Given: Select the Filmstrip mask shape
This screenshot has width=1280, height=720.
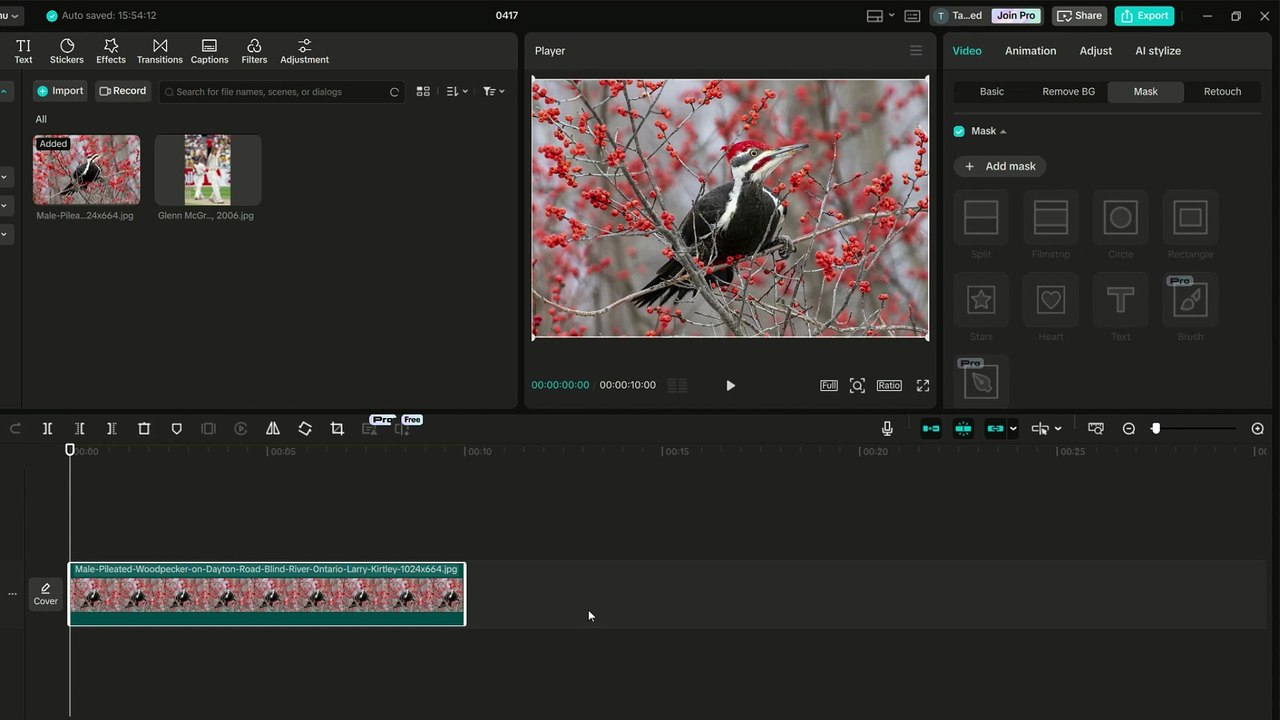Looking at the screenshot, I should pyautogui.click(x=1051, y=225).
